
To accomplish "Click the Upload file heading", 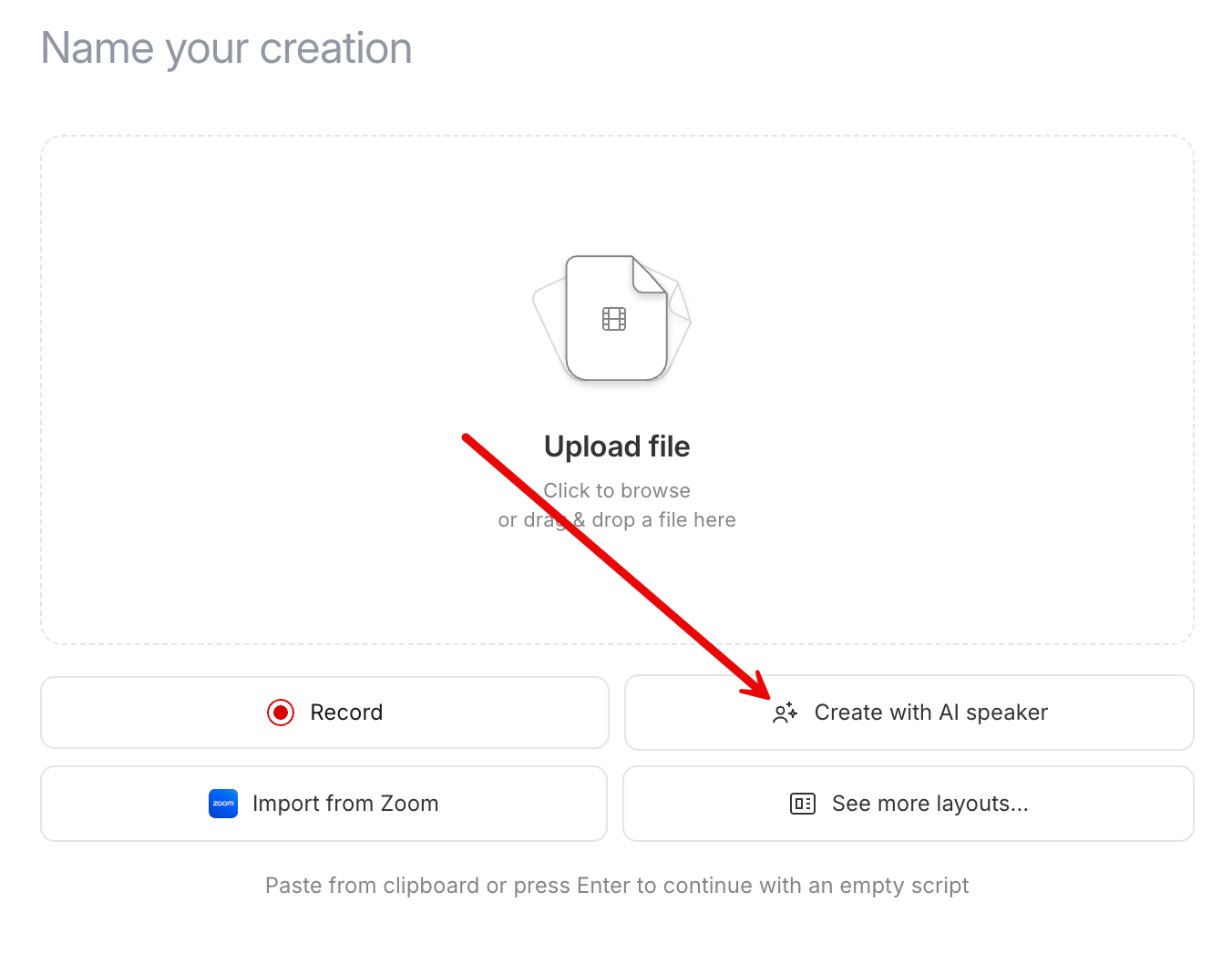I will (617, 446).
